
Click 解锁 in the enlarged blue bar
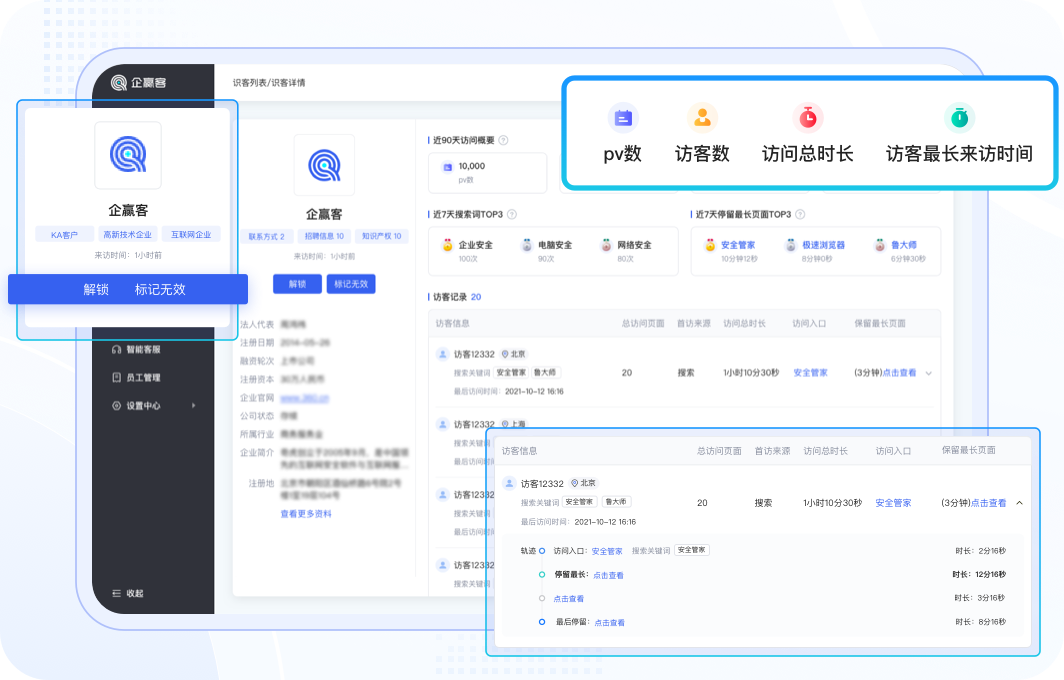[96, 290]
